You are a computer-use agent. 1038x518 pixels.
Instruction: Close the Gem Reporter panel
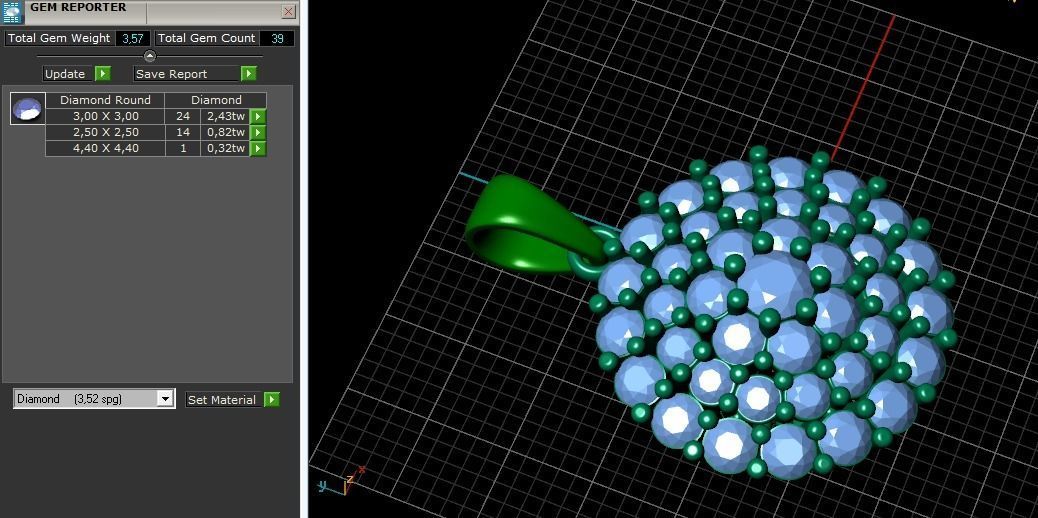(x=289, y=11)
